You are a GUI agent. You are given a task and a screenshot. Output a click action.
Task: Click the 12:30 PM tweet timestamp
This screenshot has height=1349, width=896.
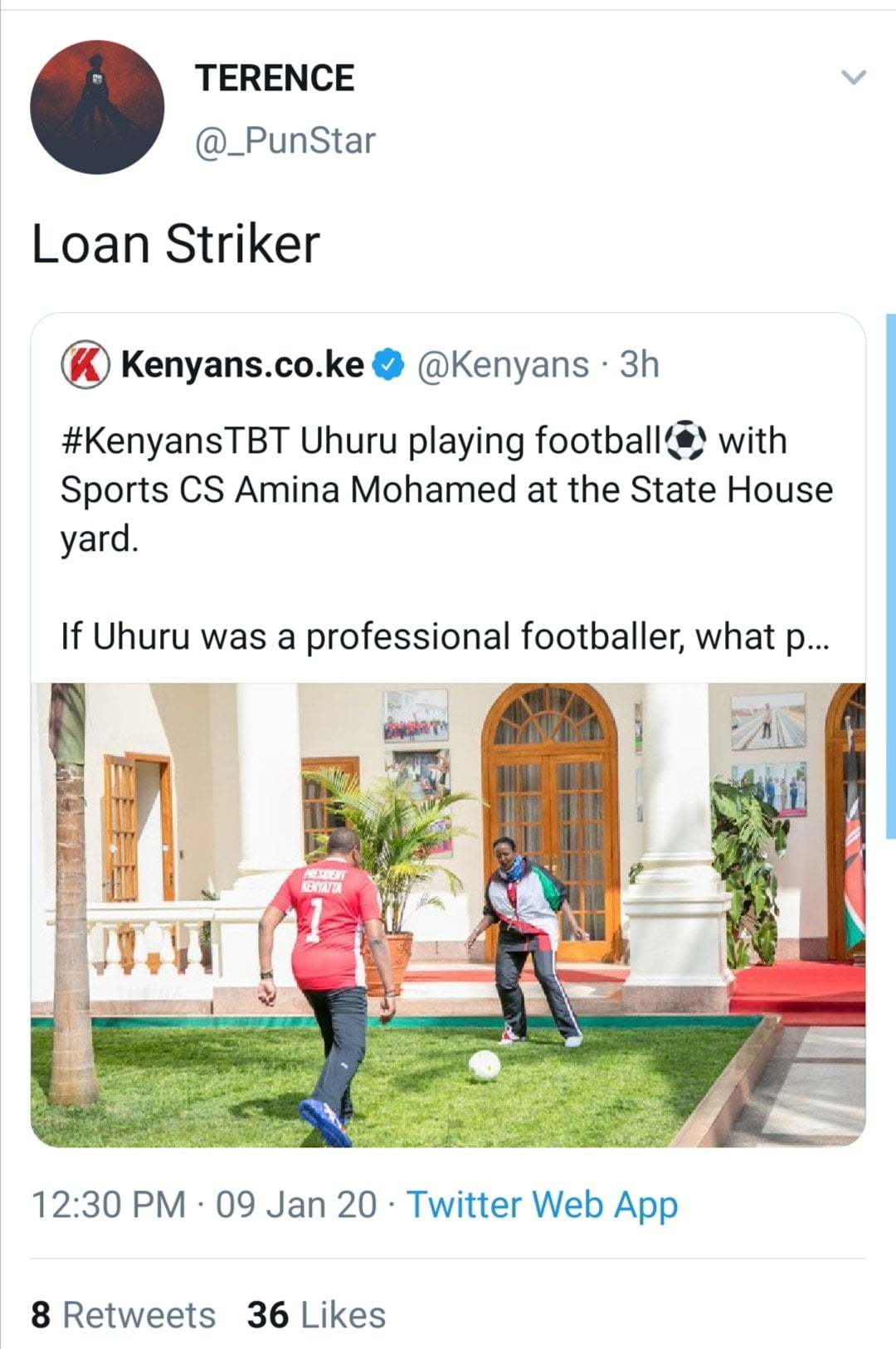coord(108,1205)
